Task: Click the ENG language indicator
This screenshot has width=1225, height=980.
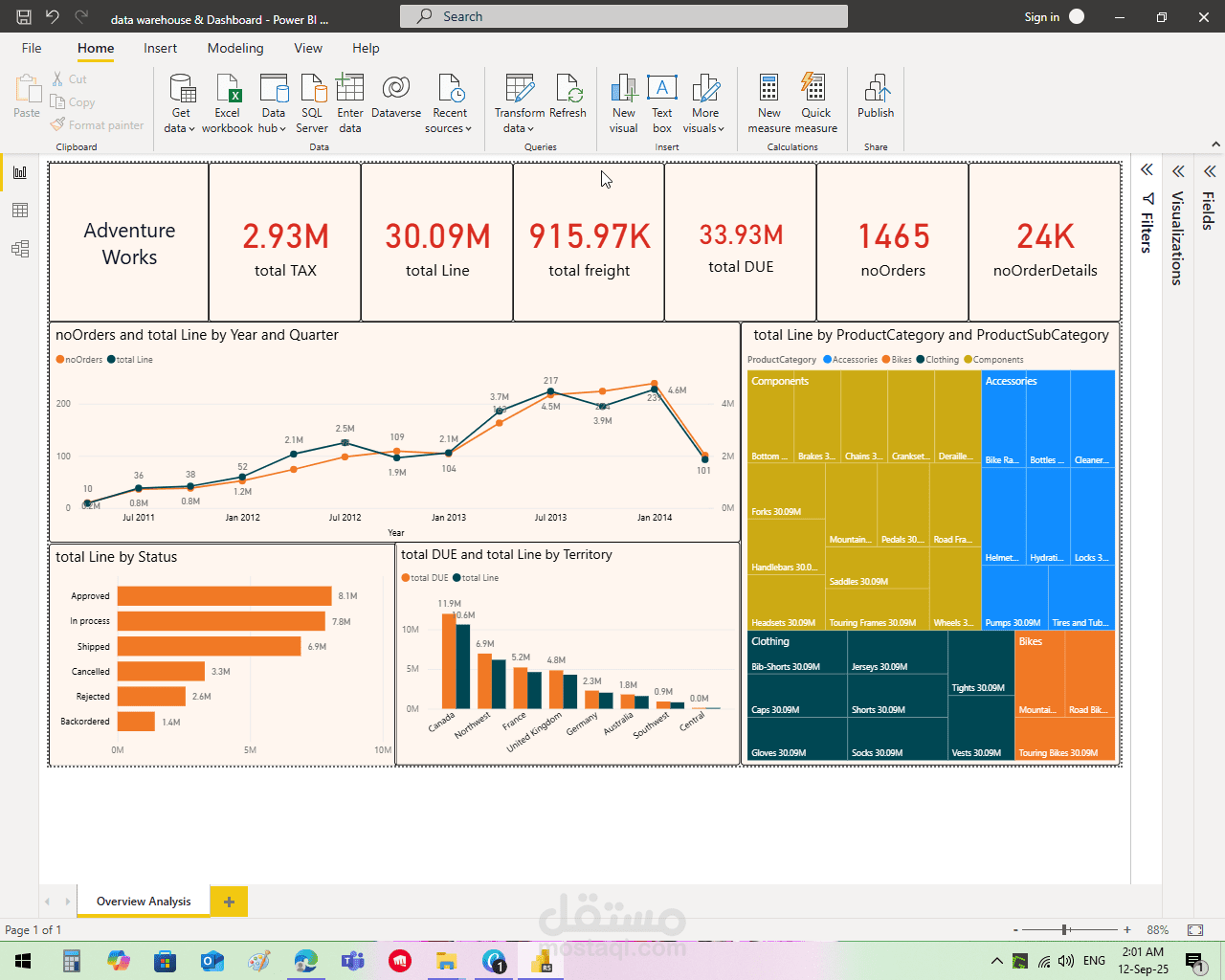Action: [x=1095, y=961]
